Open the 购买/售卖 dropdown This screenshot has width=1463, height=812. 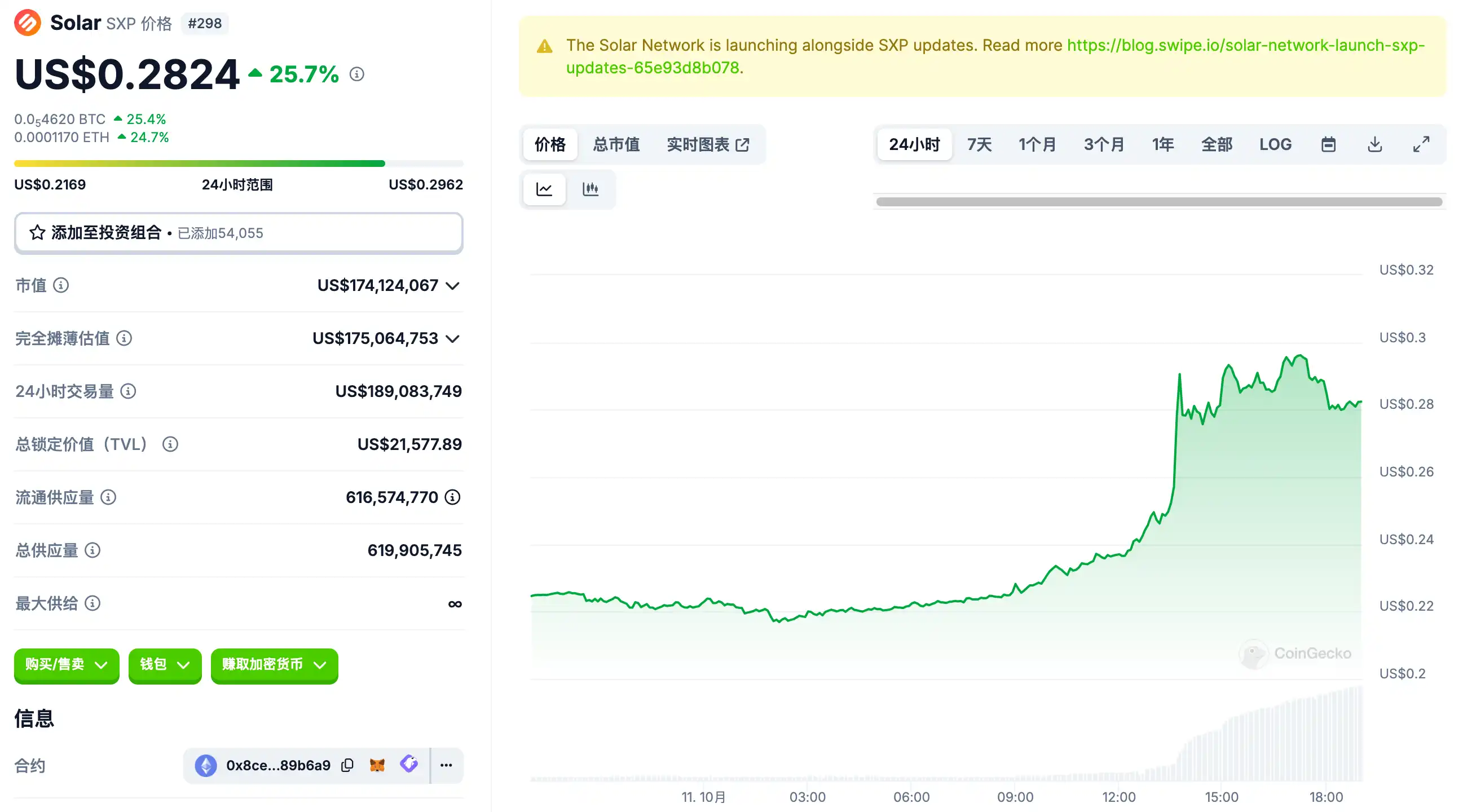click(x=67, y=665)
